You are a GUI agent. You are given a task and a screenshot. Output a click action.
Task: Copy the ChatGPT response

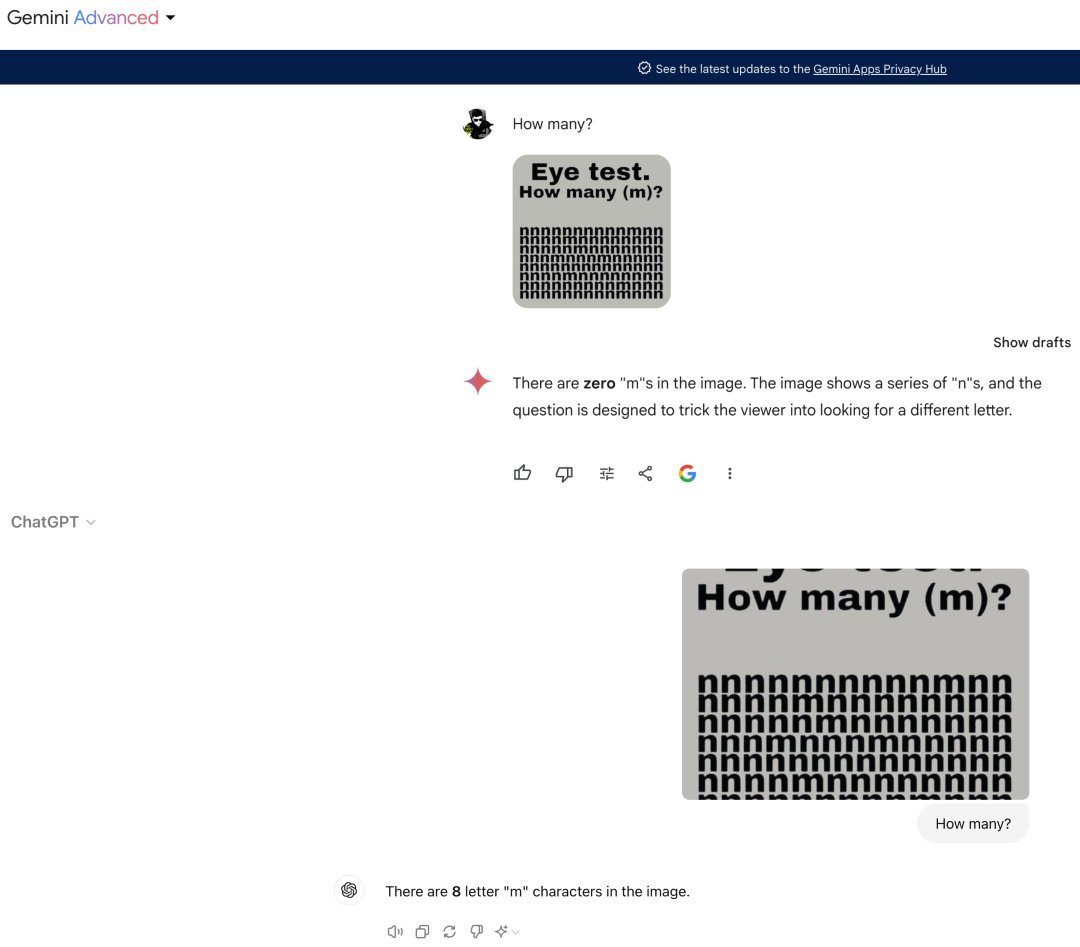coord(422,932)
